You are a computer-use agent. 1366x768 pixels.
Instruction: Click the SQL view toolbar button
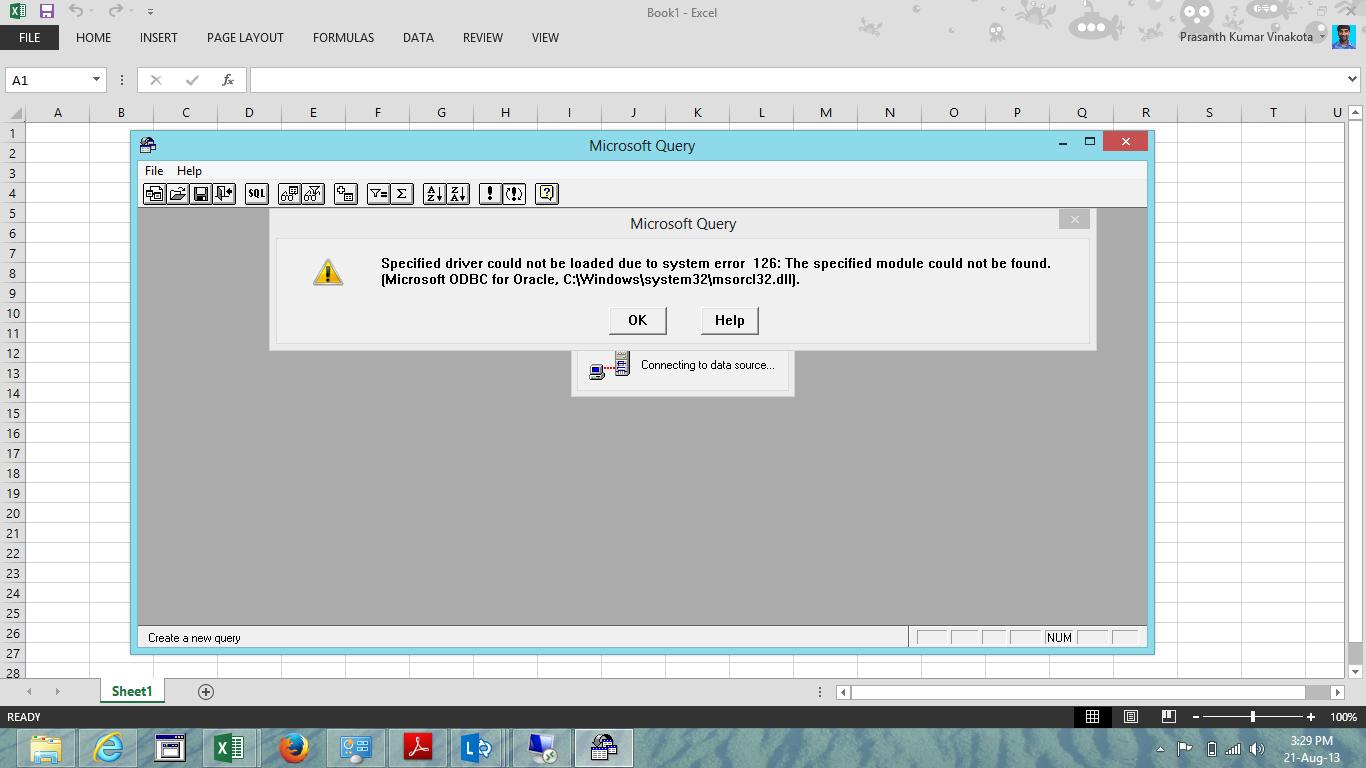pyautogui.click(x=257, y=194)
